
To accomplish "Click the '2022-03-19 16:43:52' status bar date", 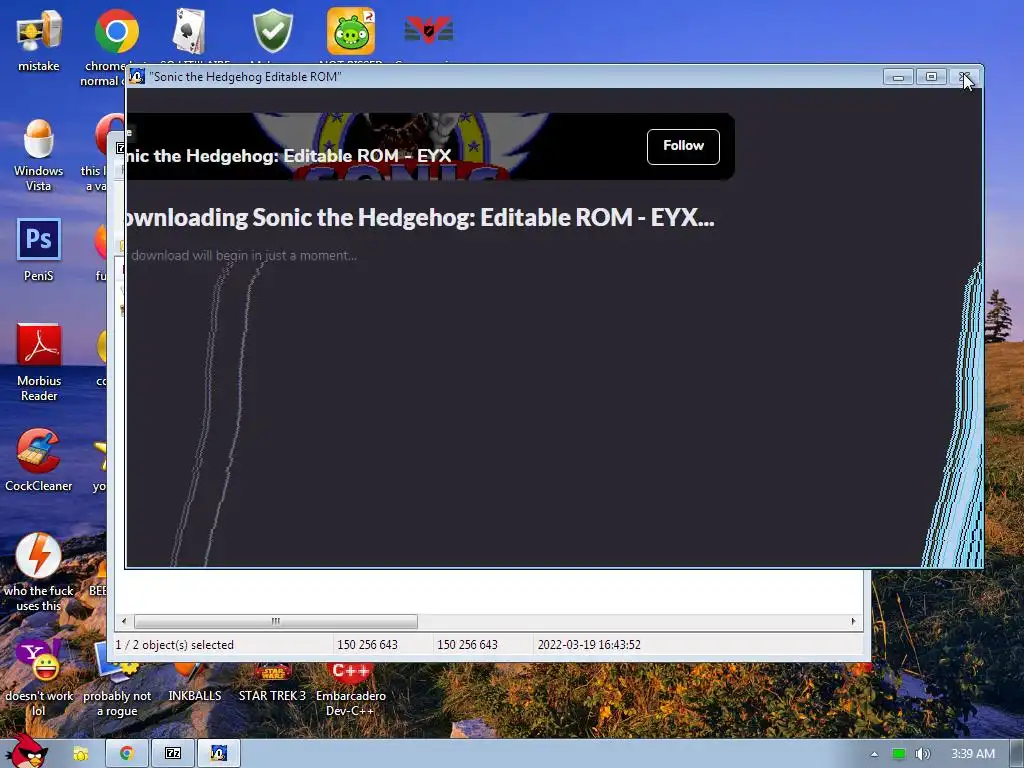I will pos(589,645).
